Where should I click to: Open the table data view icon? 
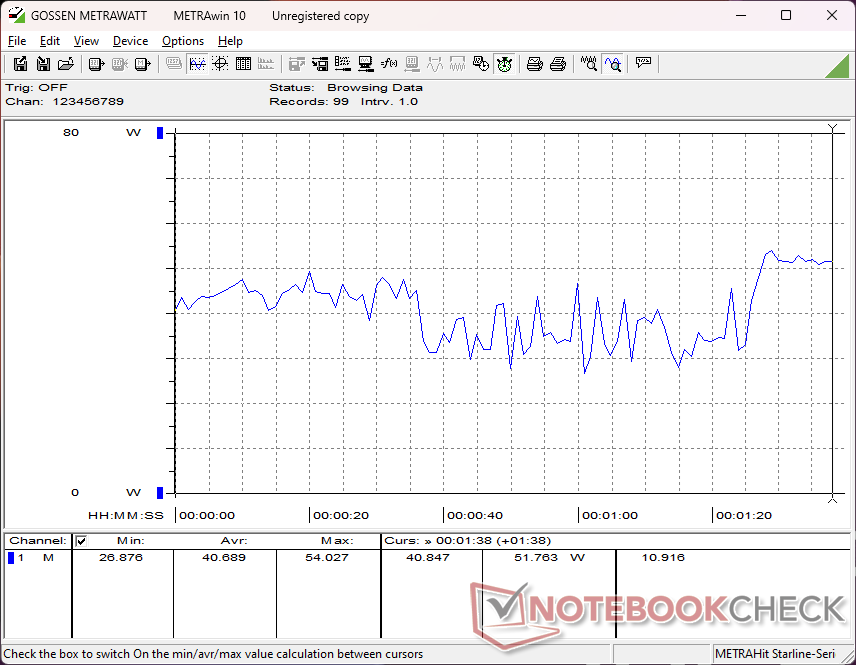click(x=243, y=64)
